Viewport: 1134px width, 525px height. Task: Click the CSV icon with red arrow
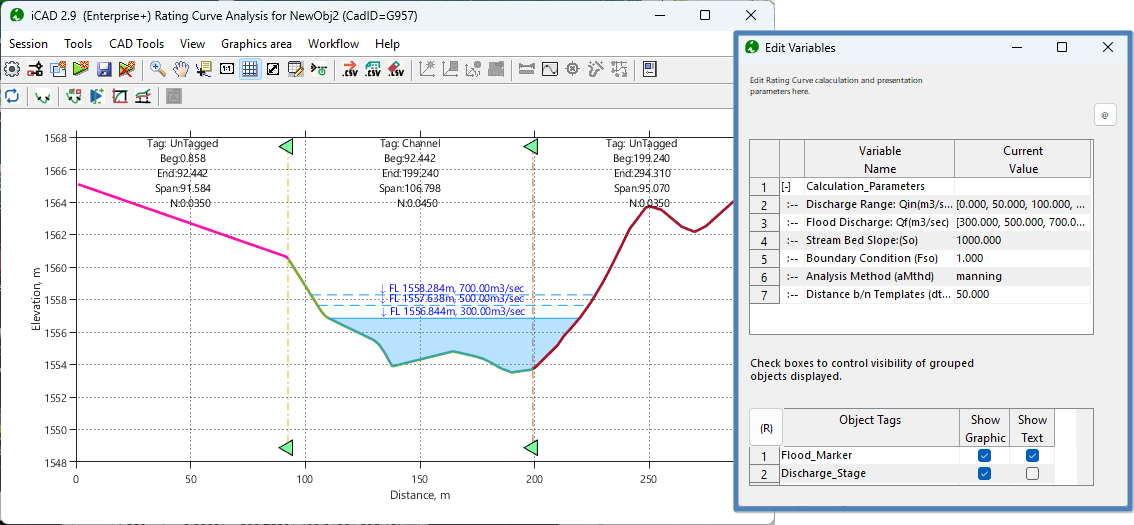(x=350, y=69)
